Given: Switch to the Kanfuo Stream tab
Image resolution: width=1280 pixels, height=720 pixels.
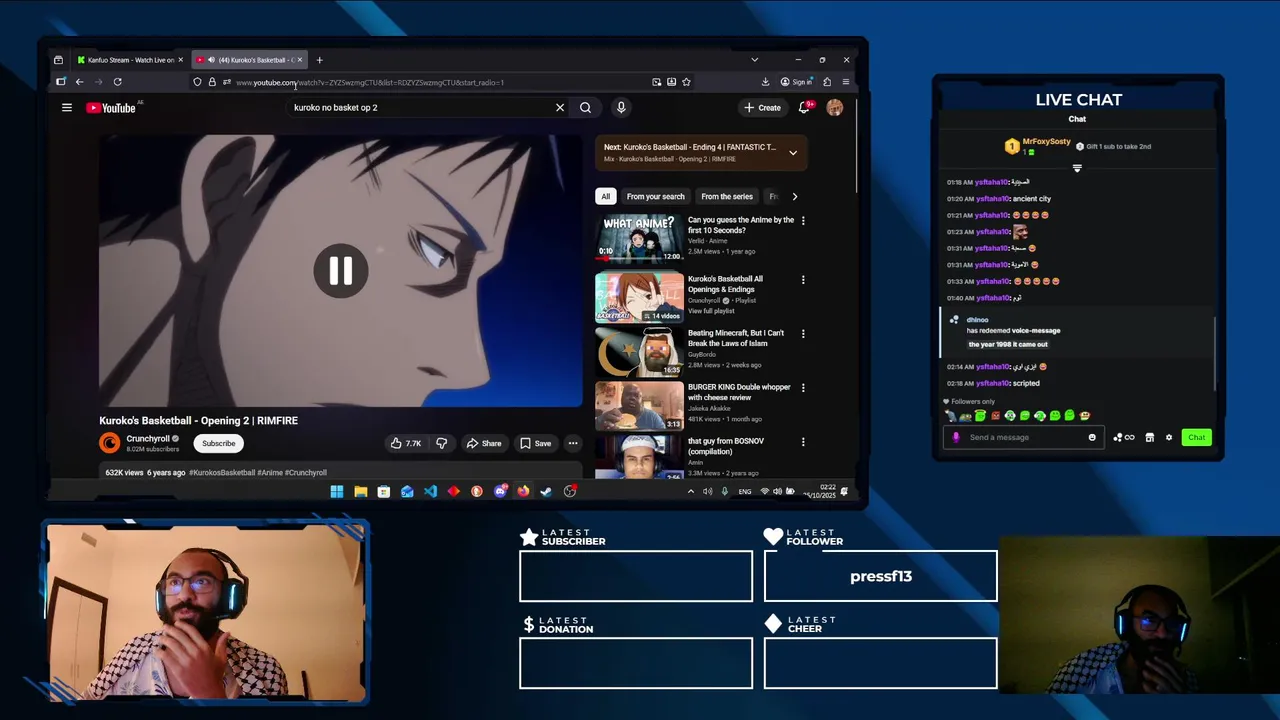Looking at the screenshot, I should tap(128, 60).
